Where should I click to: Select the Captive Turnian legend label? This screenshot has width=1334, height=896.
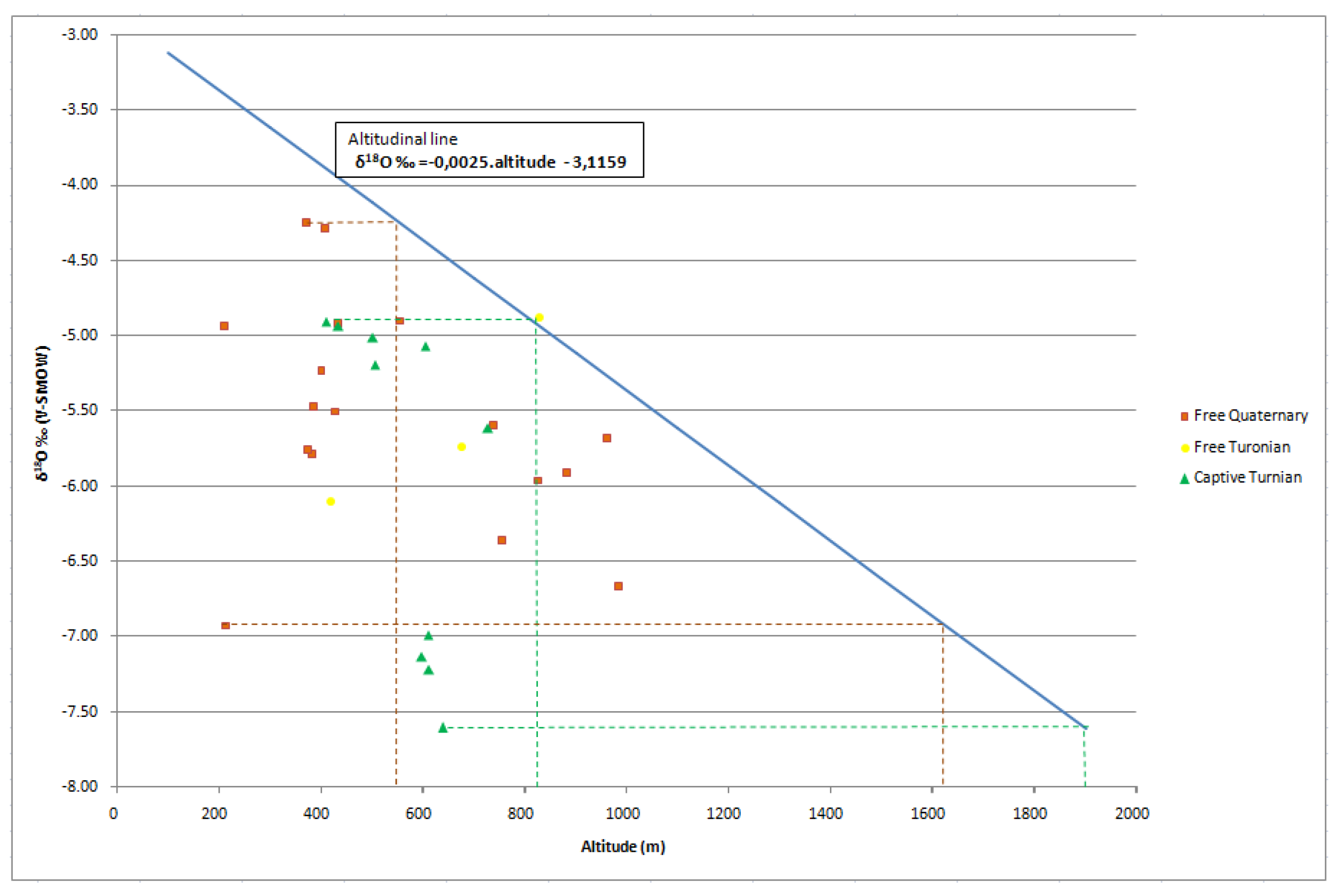(1247, 478)
